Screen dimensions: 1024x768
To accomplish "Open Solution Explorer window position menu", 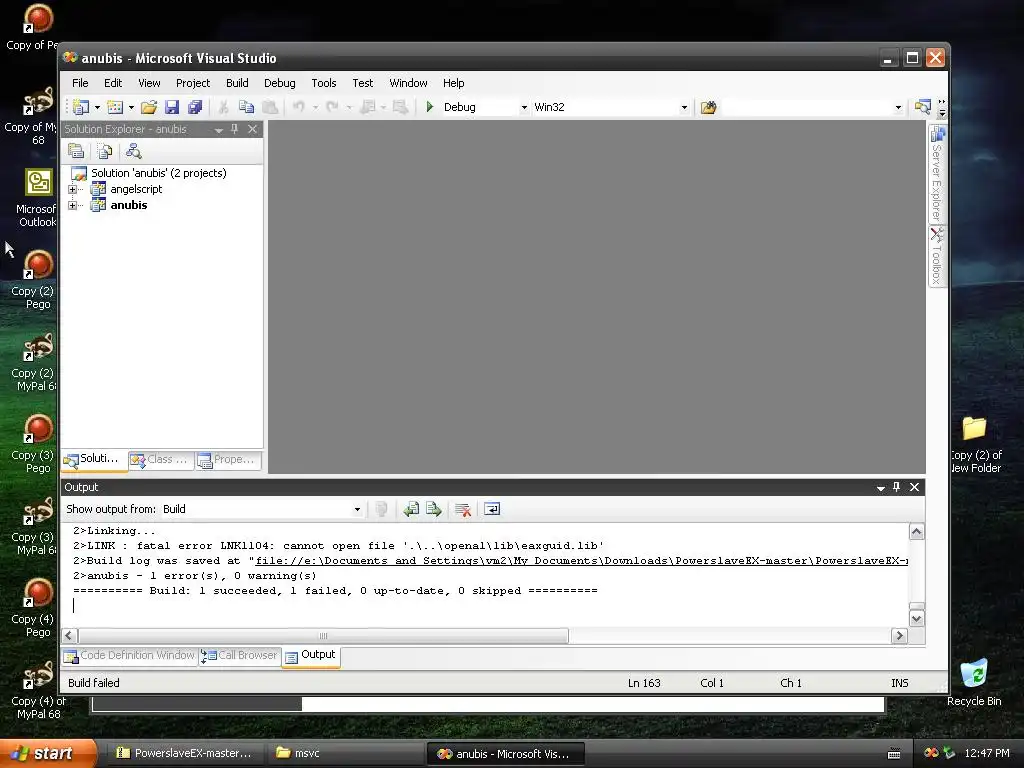I will pos(219,130).
